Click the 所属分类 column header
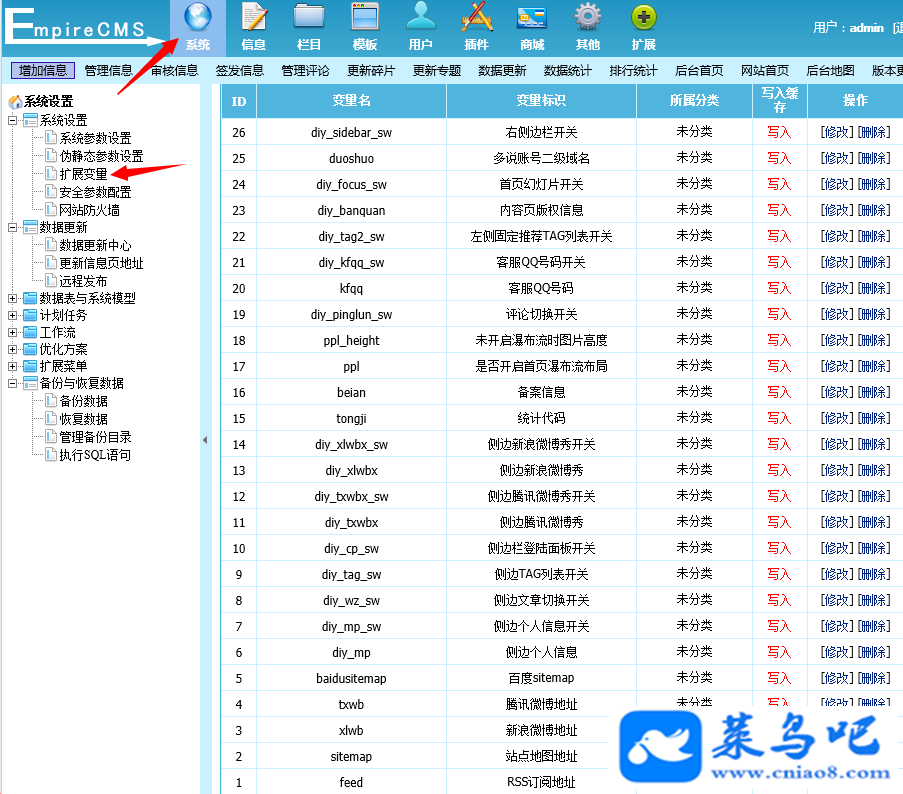 695,101
